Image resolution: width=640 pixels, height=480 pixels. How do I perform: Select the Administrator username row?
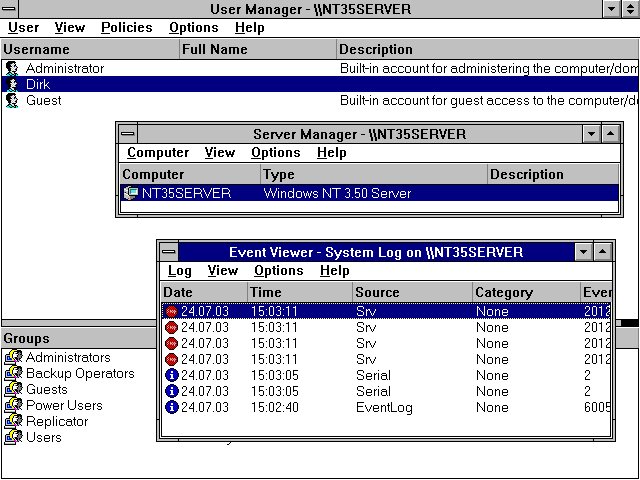click(x=320, y=68)
